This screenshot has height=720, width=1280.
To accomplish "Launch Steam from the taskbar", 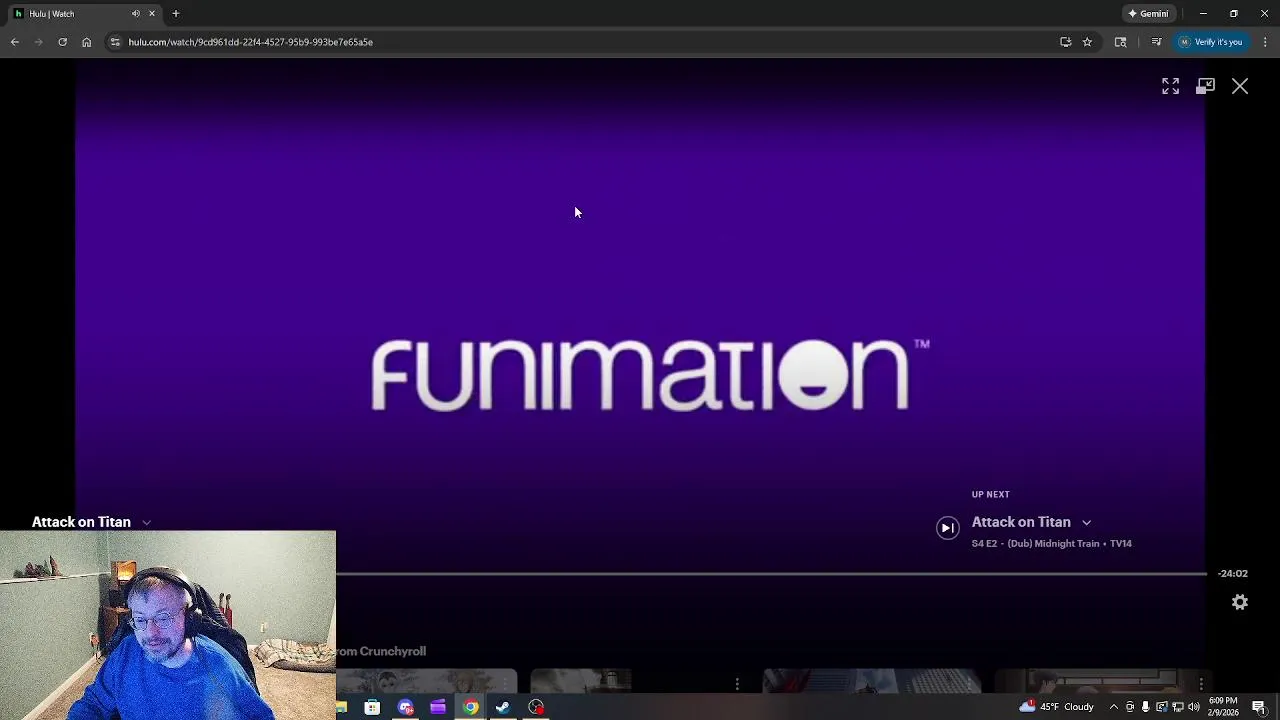I will pyautogui.click(x=503, y=707).
